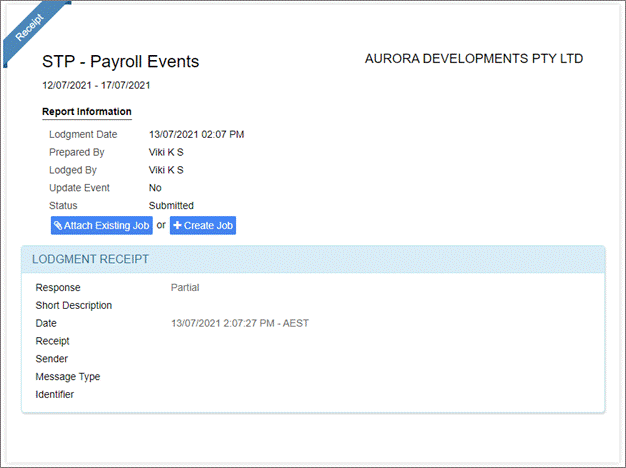The width and height of the screenshot is (626, 468).
Task: Click the Update Event label
Action: [79, 188]
